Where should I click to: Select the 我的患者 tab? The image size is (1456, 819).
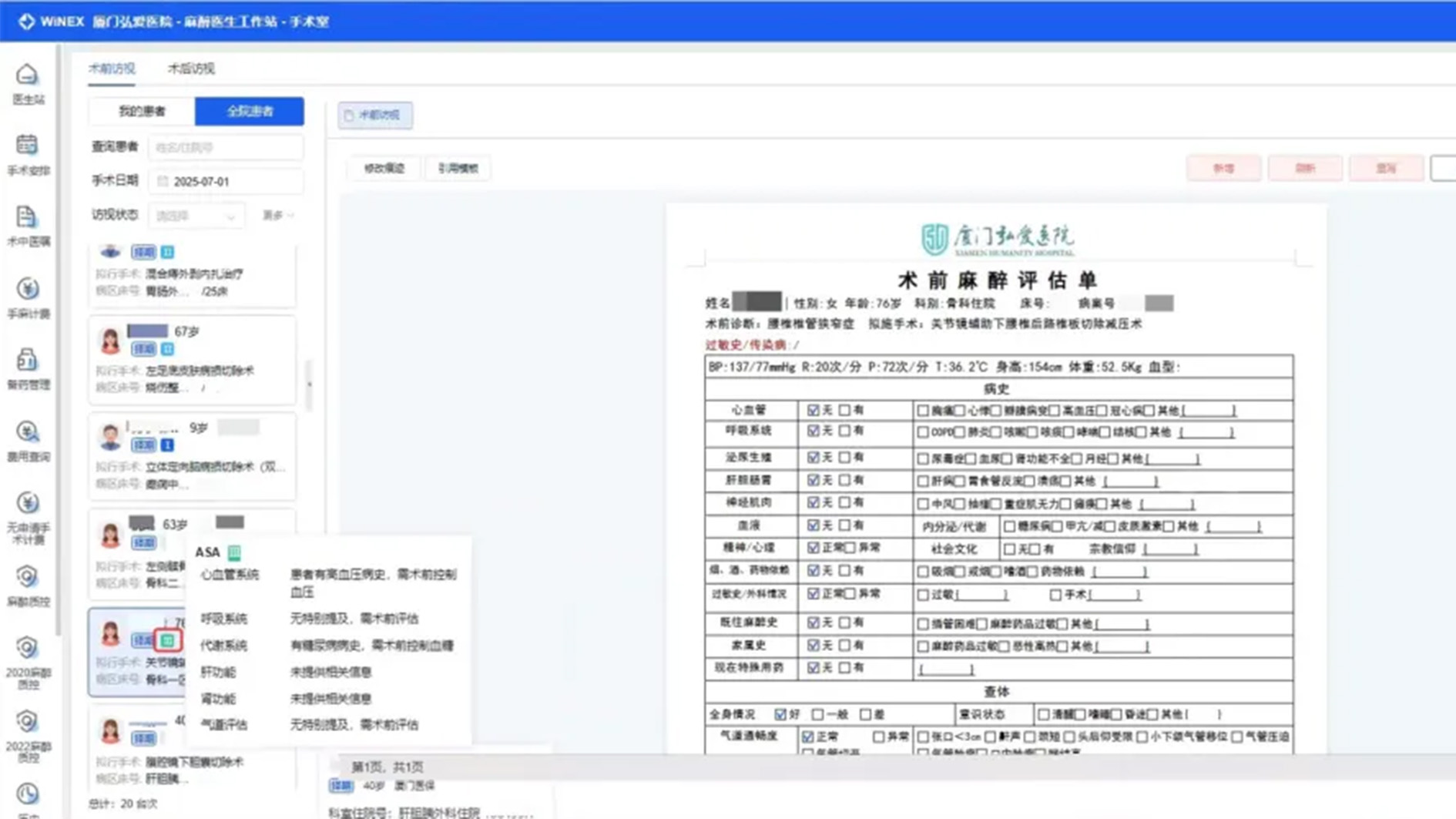[x=142, y=112]
